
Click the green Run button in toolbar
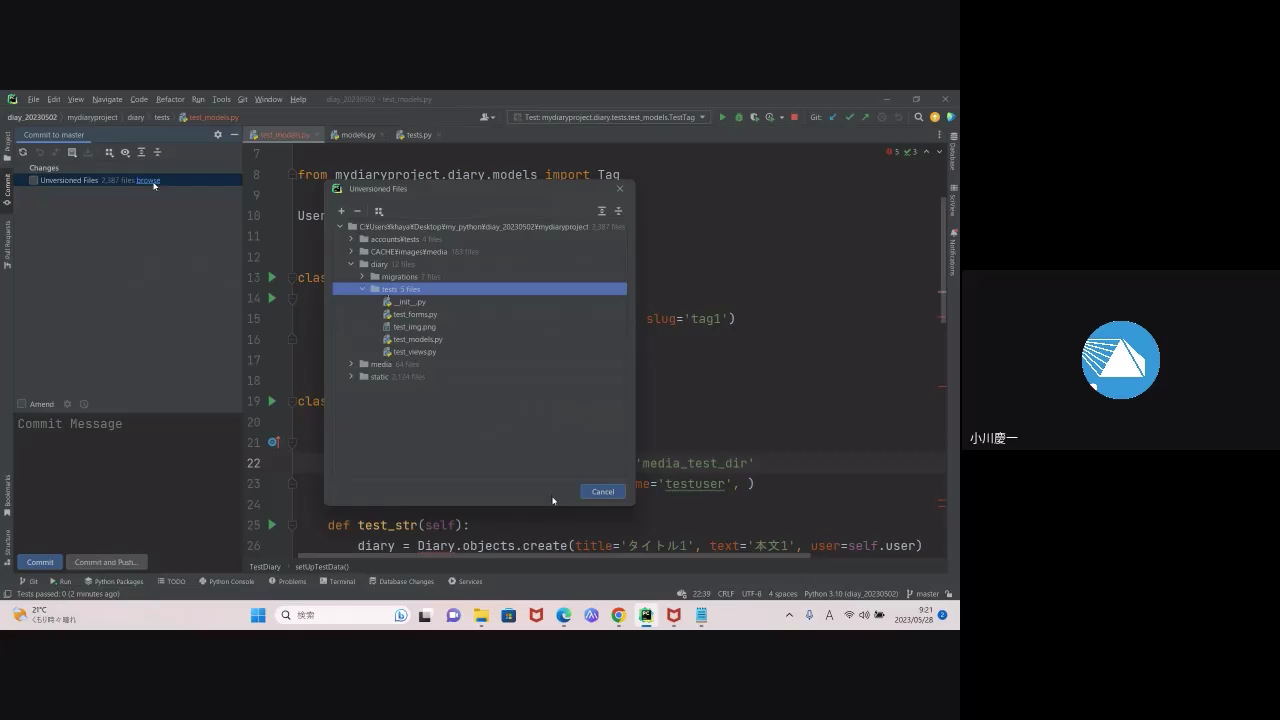(723, 117)
